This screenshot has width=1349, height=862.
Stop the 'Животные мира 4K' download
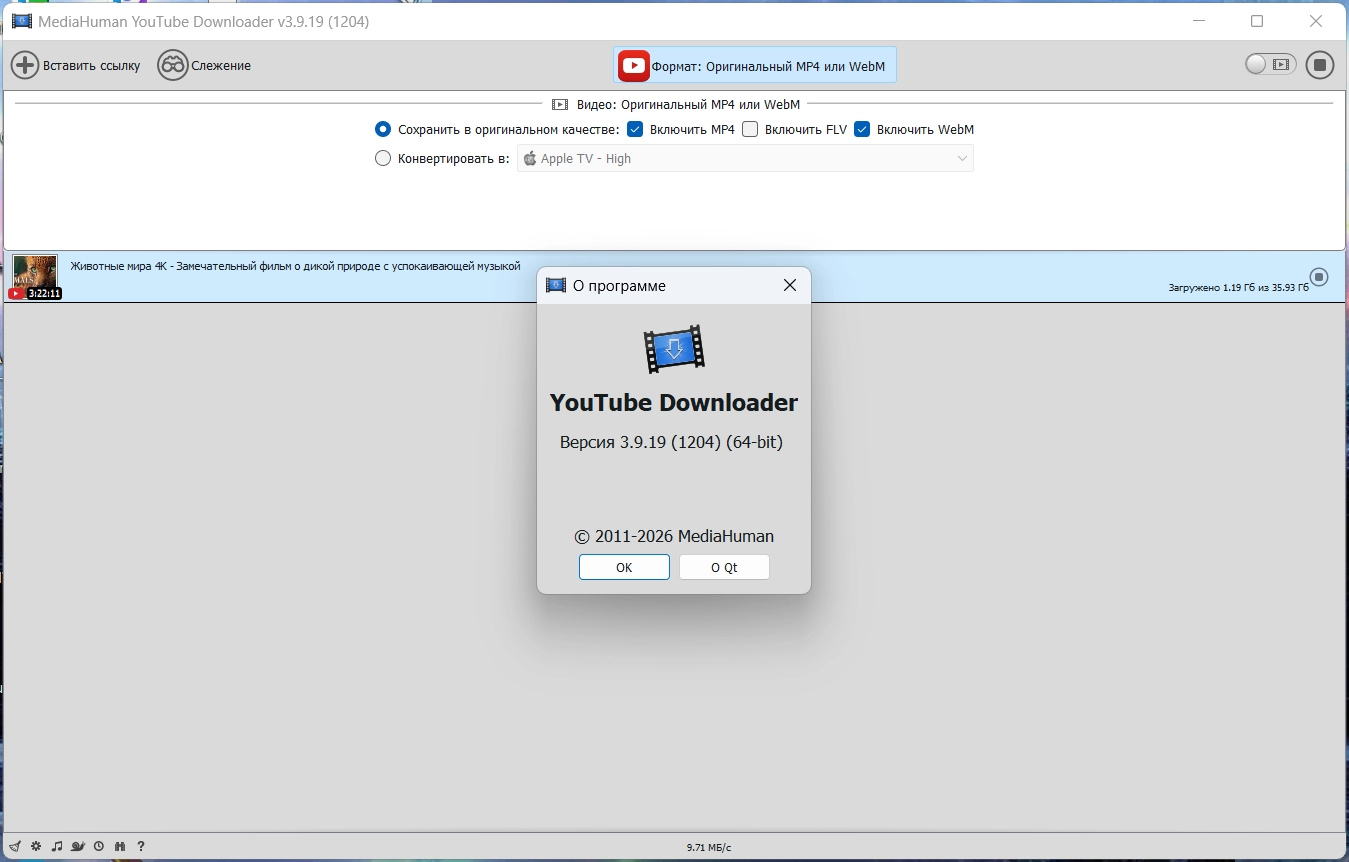click(x=1319, y=277)
